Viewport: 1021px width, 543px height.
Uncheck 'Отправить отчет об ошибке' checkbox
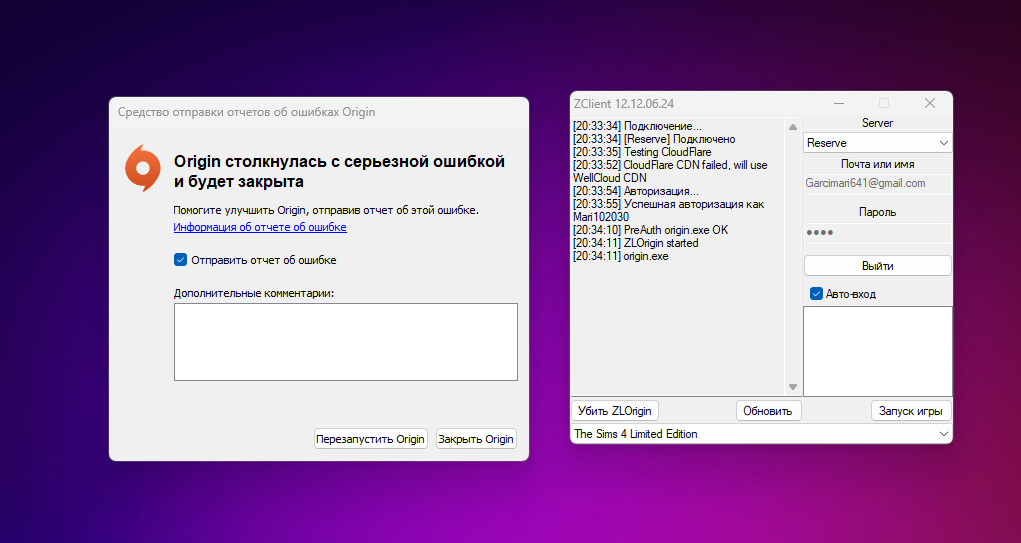[x=181, y=260]
